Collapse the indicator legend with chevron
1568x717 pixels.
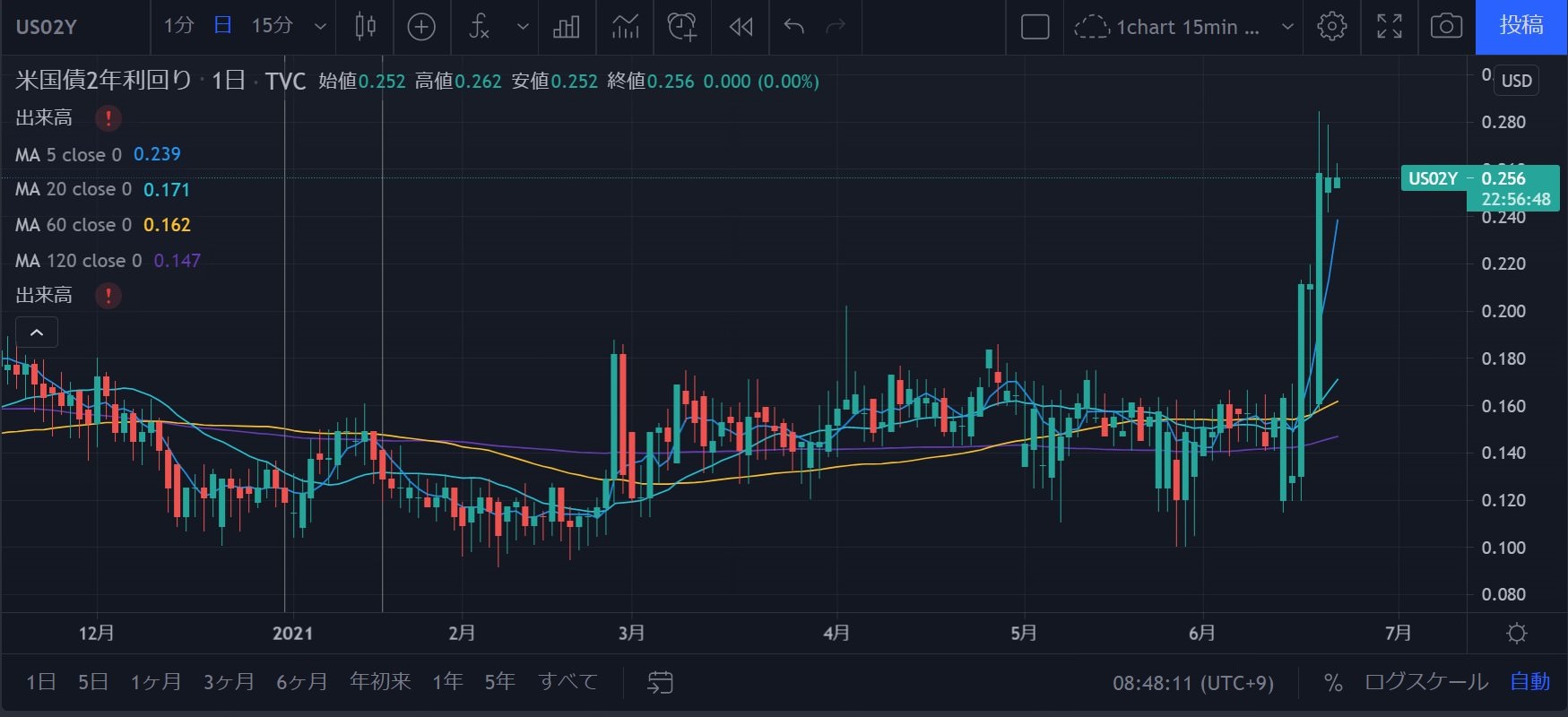(37, 333)
